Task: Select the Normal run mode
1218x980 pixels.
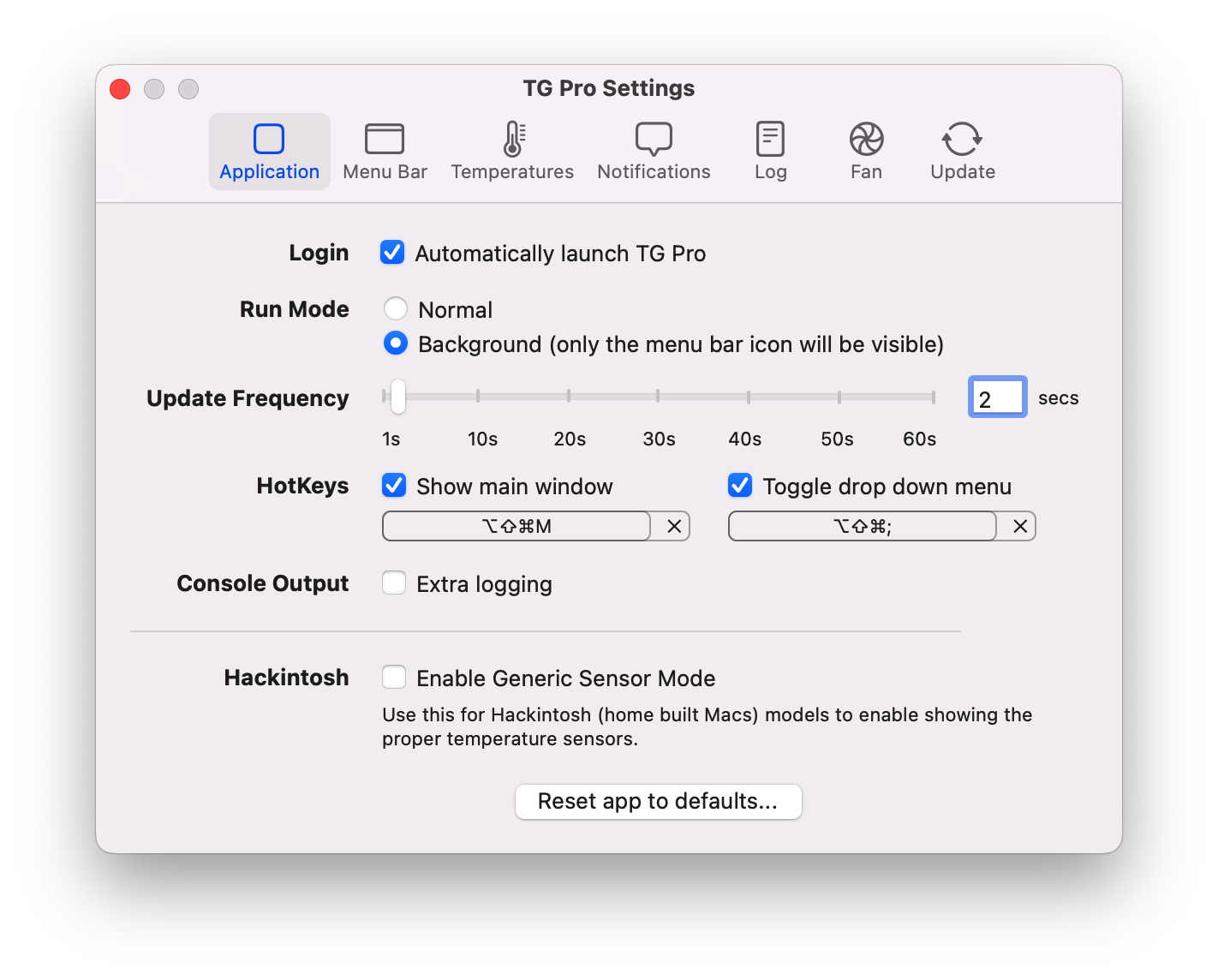Action: (x=396, y=308)
